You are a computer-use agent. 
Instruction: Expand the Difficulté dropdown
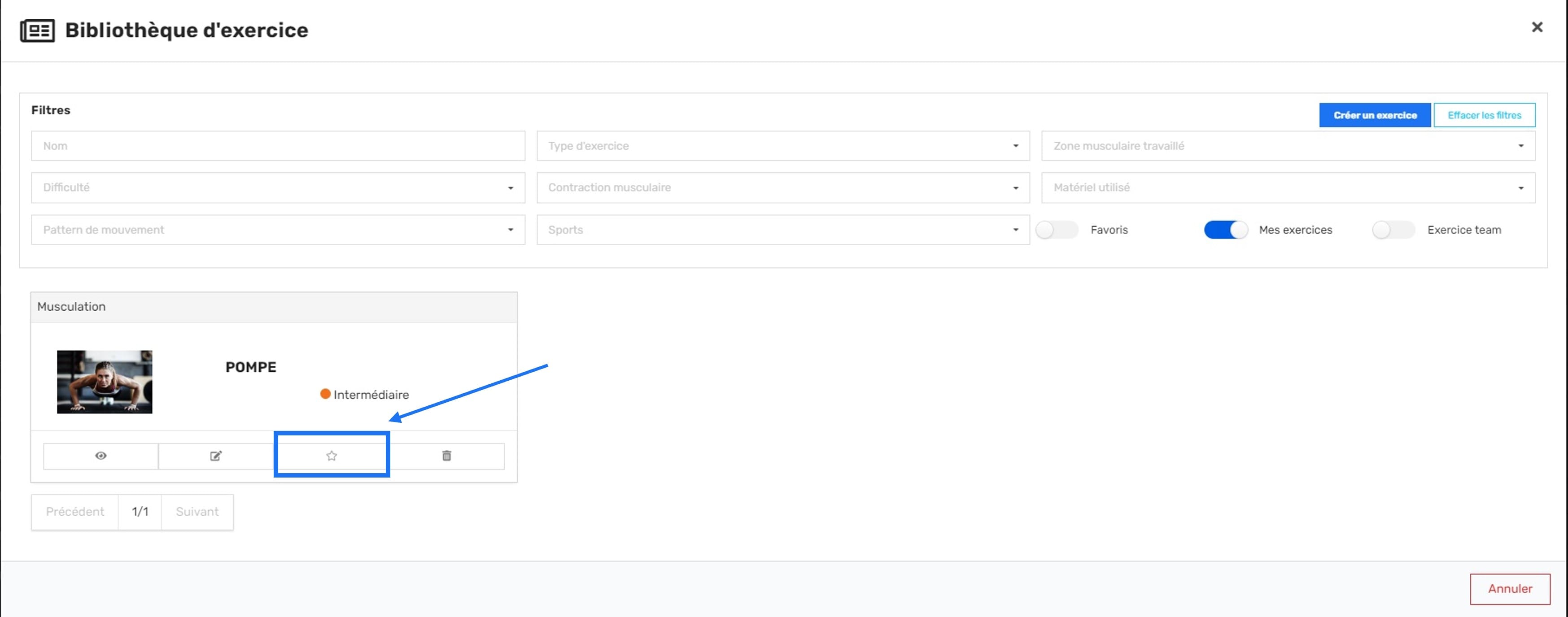tap(278, 187)
